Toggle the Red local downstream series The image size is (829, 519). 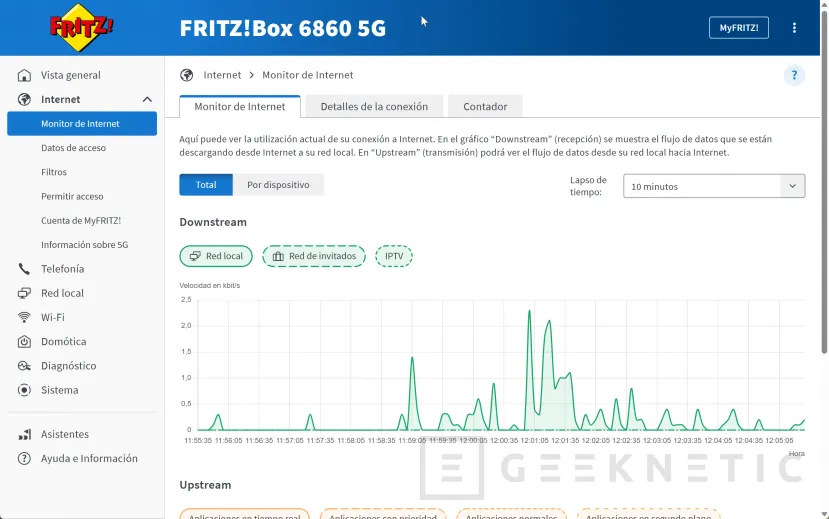point(216,256)
